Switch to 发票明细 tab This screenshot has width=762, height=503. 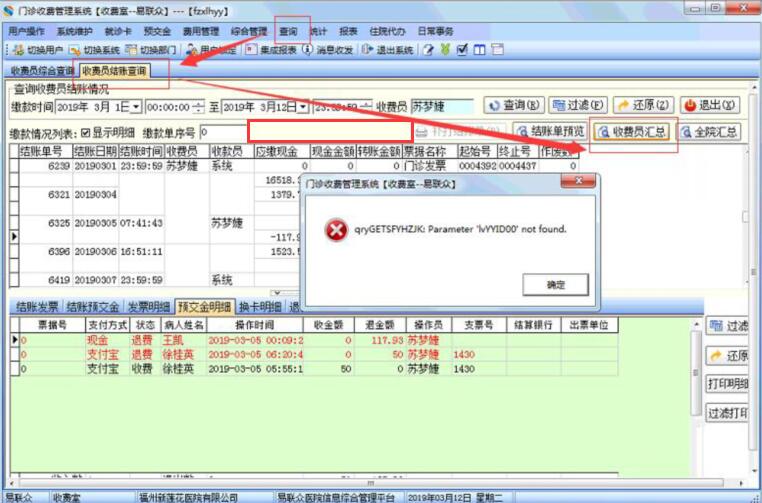[149, 307]
